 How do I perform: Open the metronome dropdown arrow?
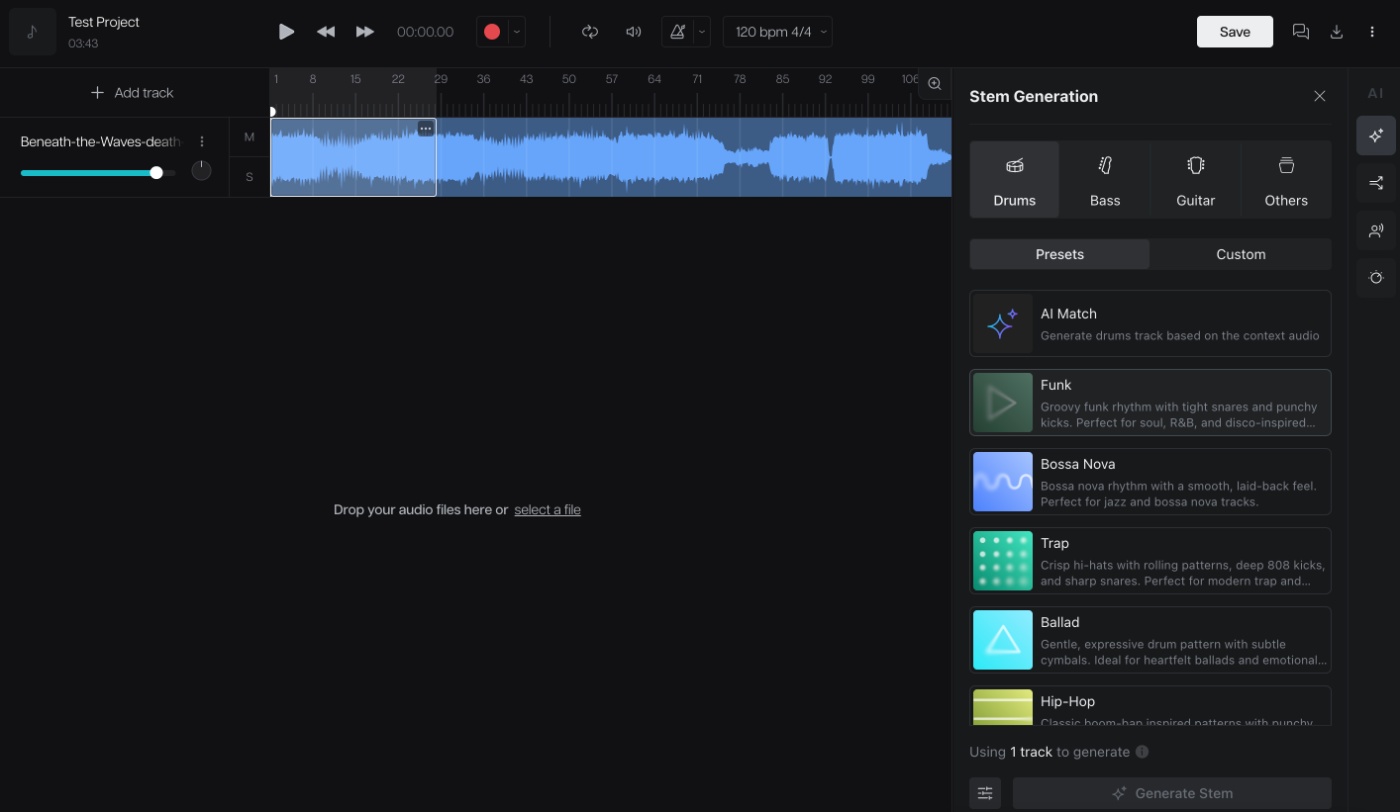pyautogui.click(x=701, y=31)
